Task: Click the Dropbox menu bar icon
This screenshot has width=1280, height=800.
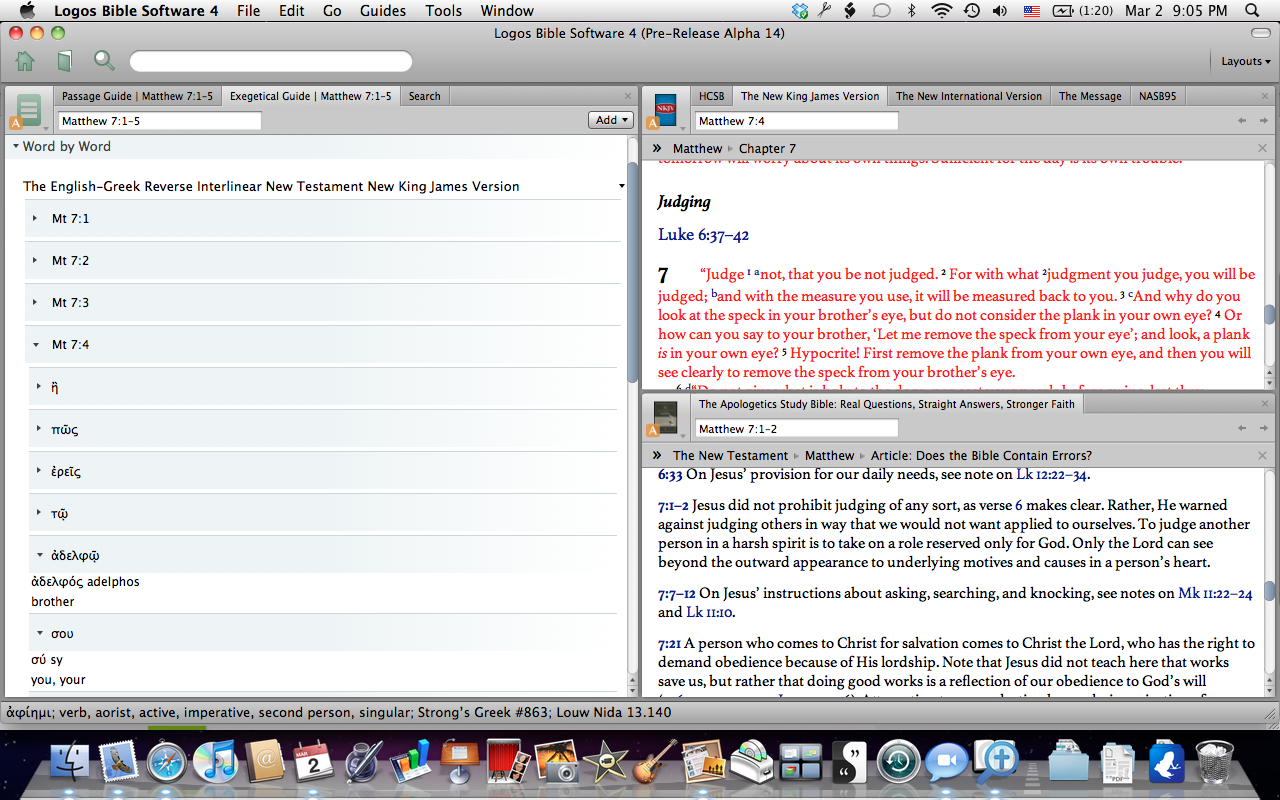Action: click(x=800, y=11)
